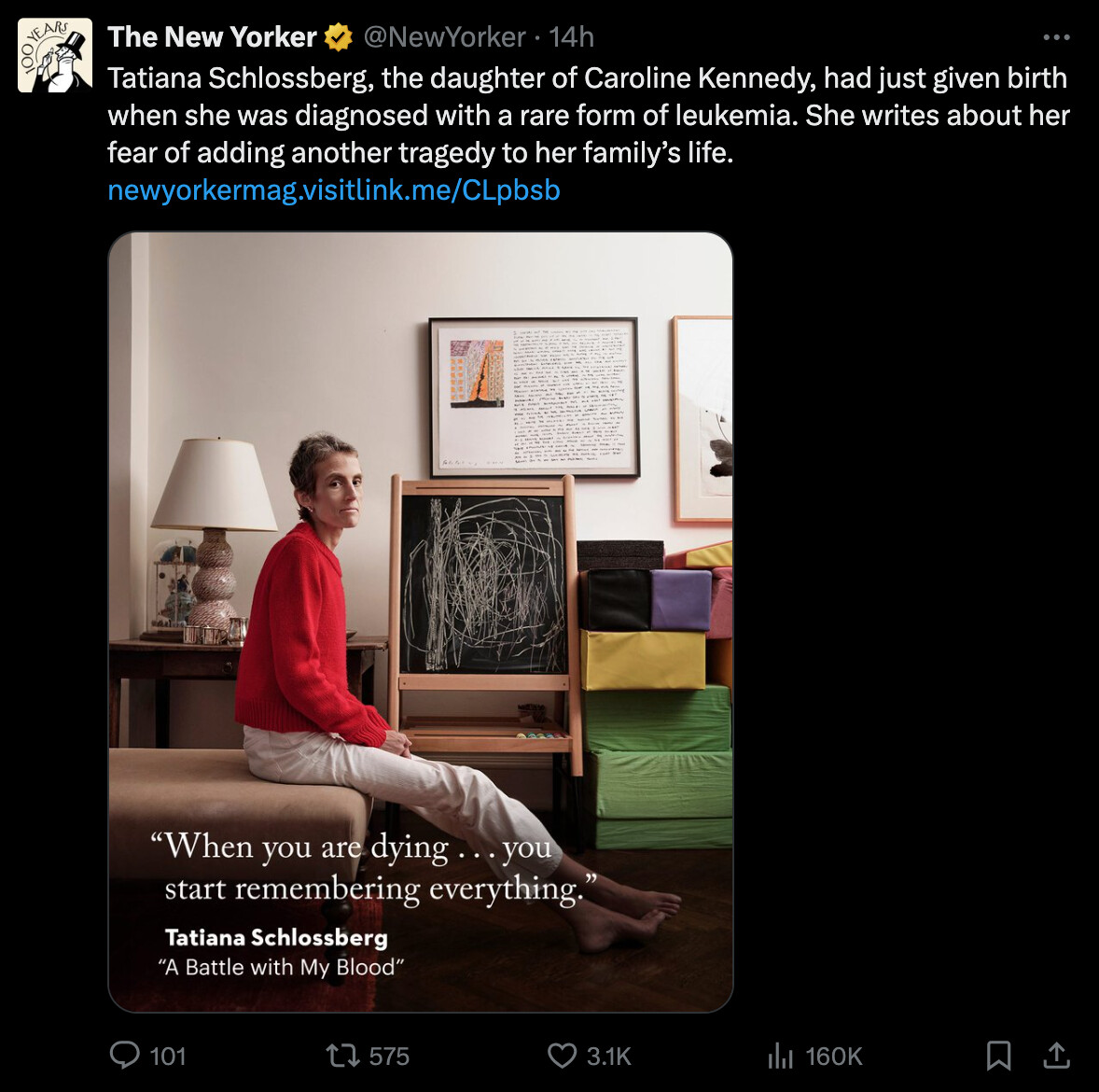Click the "A Battle with My Blood" caption
This screenshot has height=1092, width=1099.
[x=281, y=967]
